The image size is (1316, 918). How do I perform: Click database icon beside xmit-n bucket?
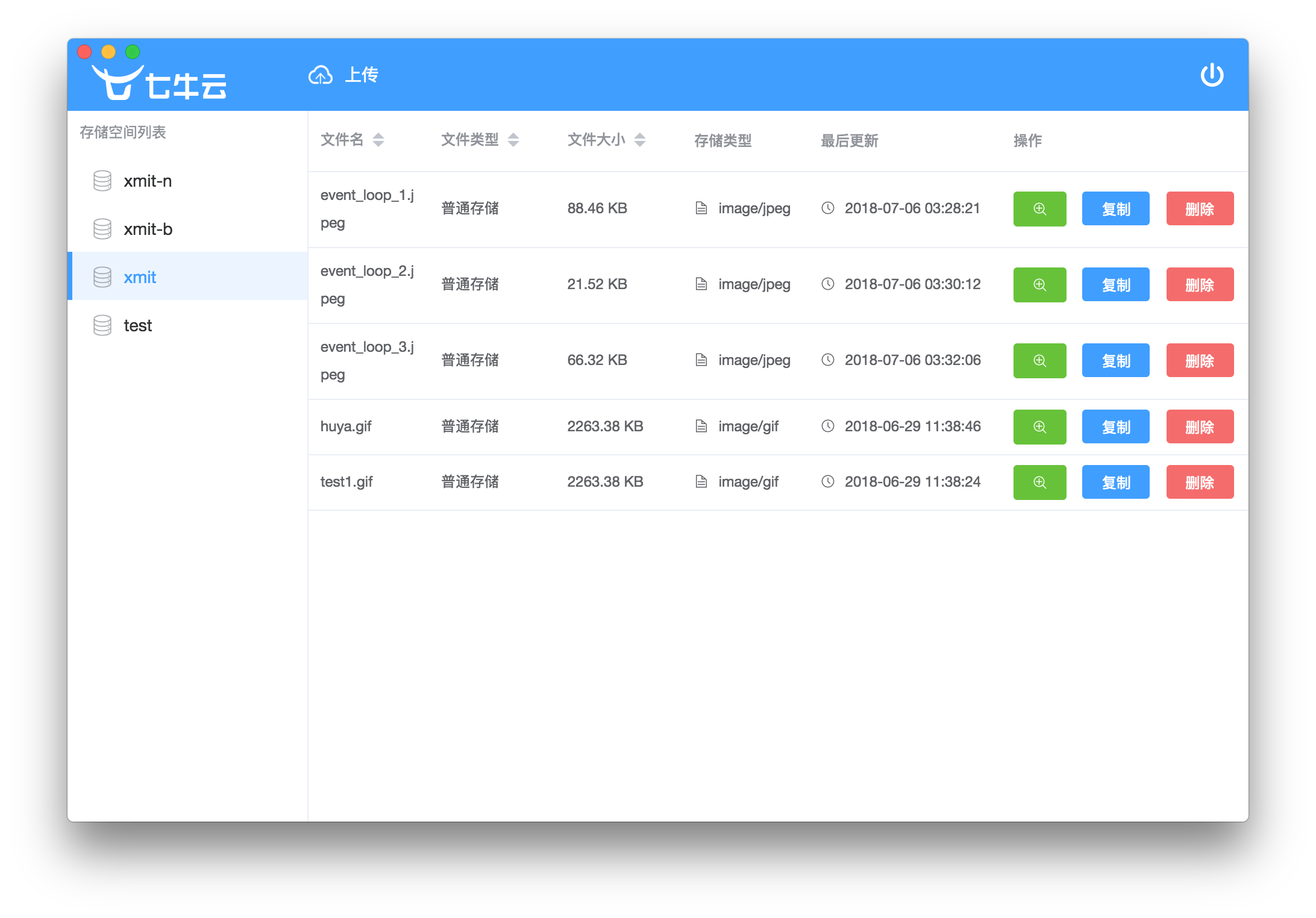pos(102,181)
